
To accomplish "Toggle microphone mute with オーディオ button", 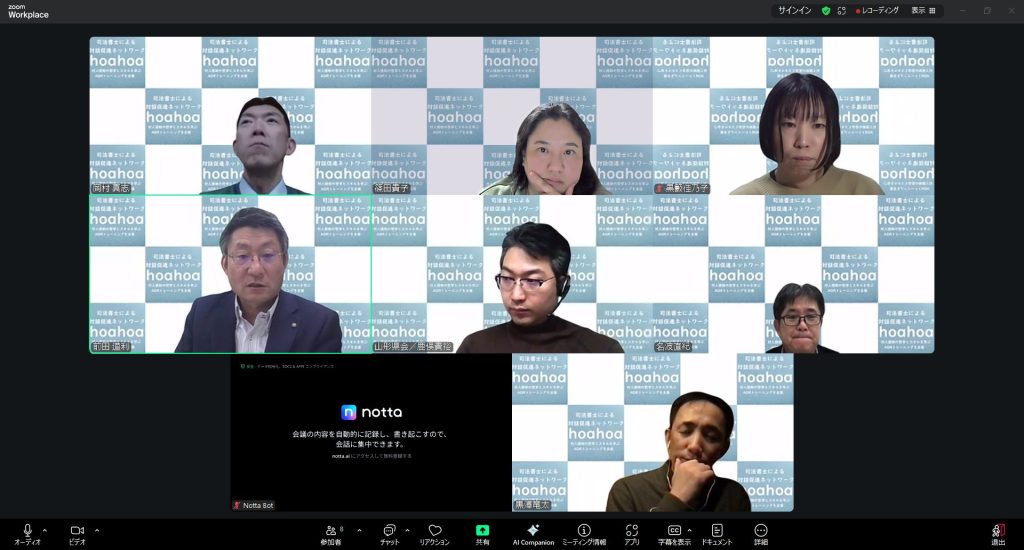I will click(27, 532).
